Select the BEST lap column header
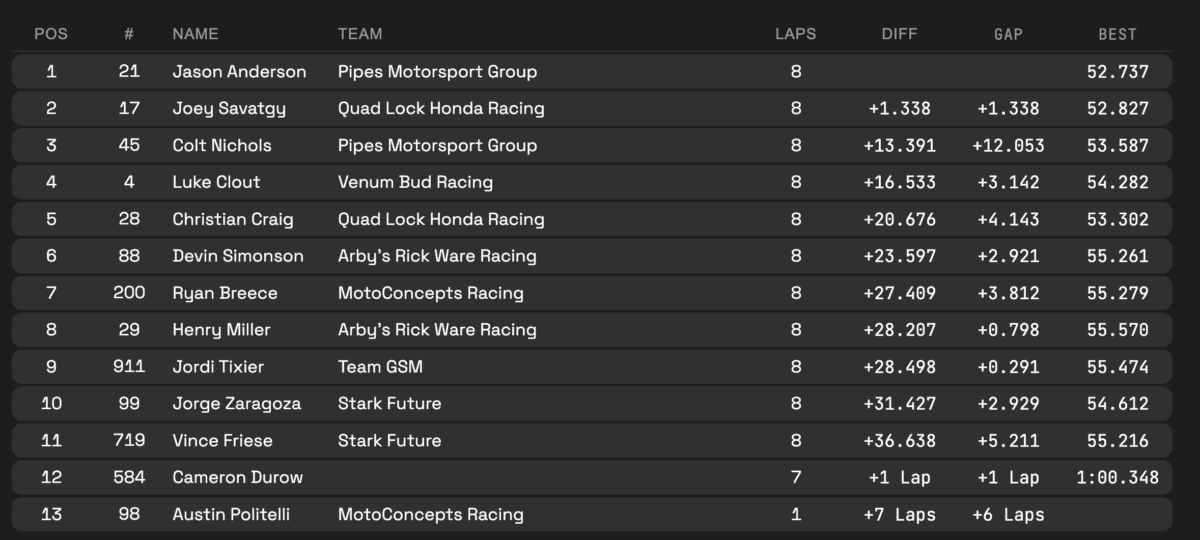 (1117, 34)
